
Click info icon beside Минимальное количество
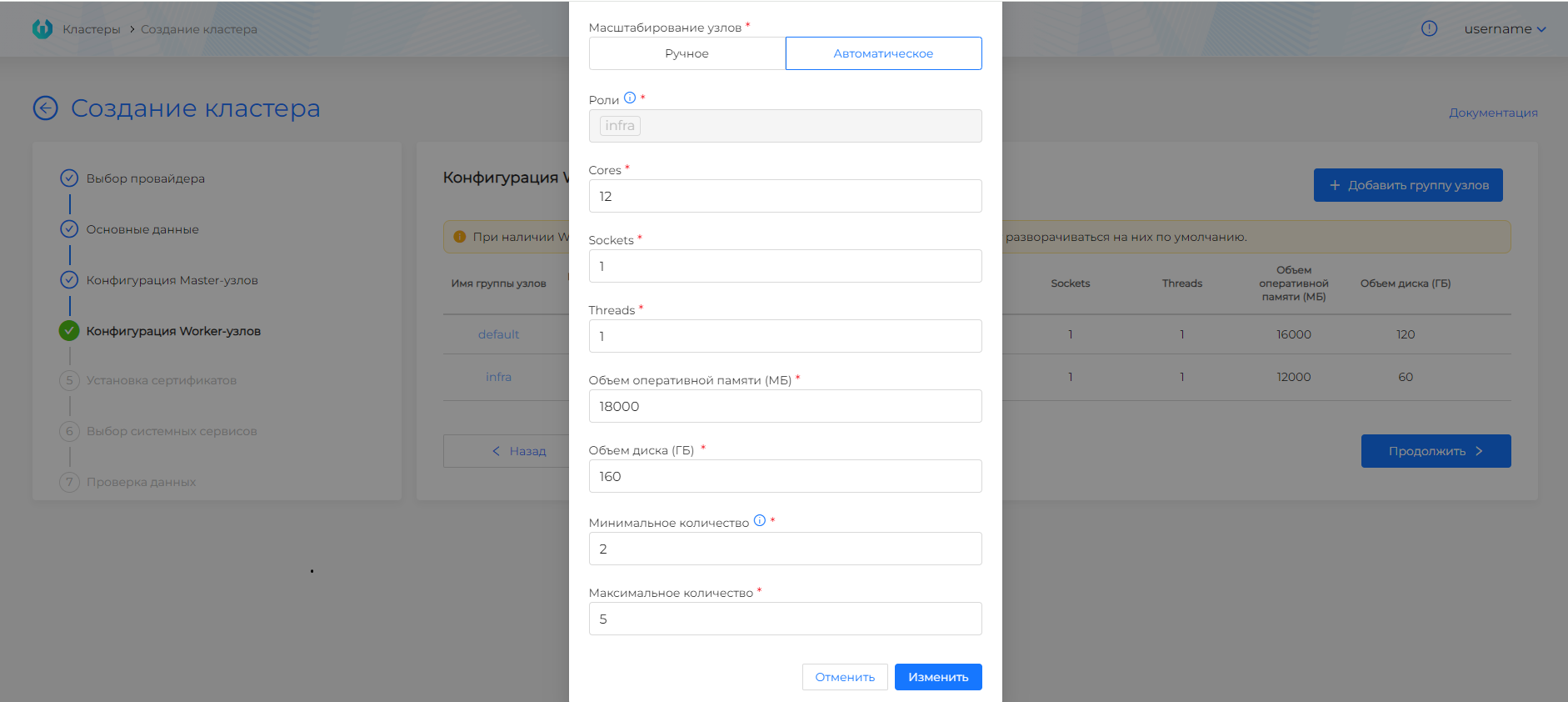point(760,521)
